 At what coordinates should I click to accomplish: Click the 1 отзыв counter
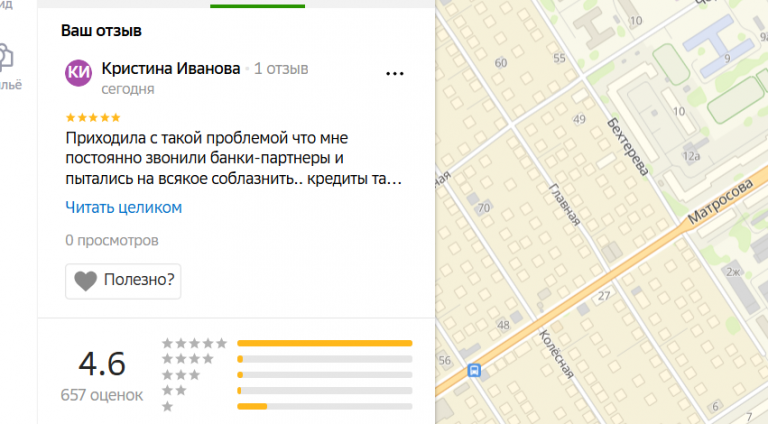281,69
